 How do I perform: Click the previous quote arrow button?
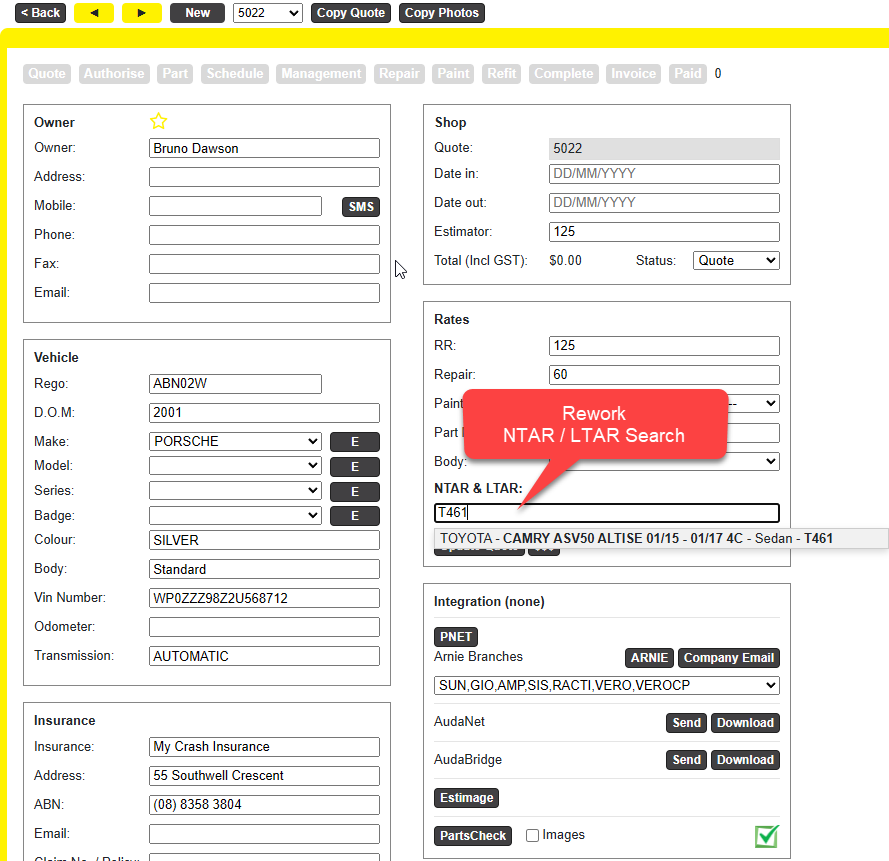(94, 13)
